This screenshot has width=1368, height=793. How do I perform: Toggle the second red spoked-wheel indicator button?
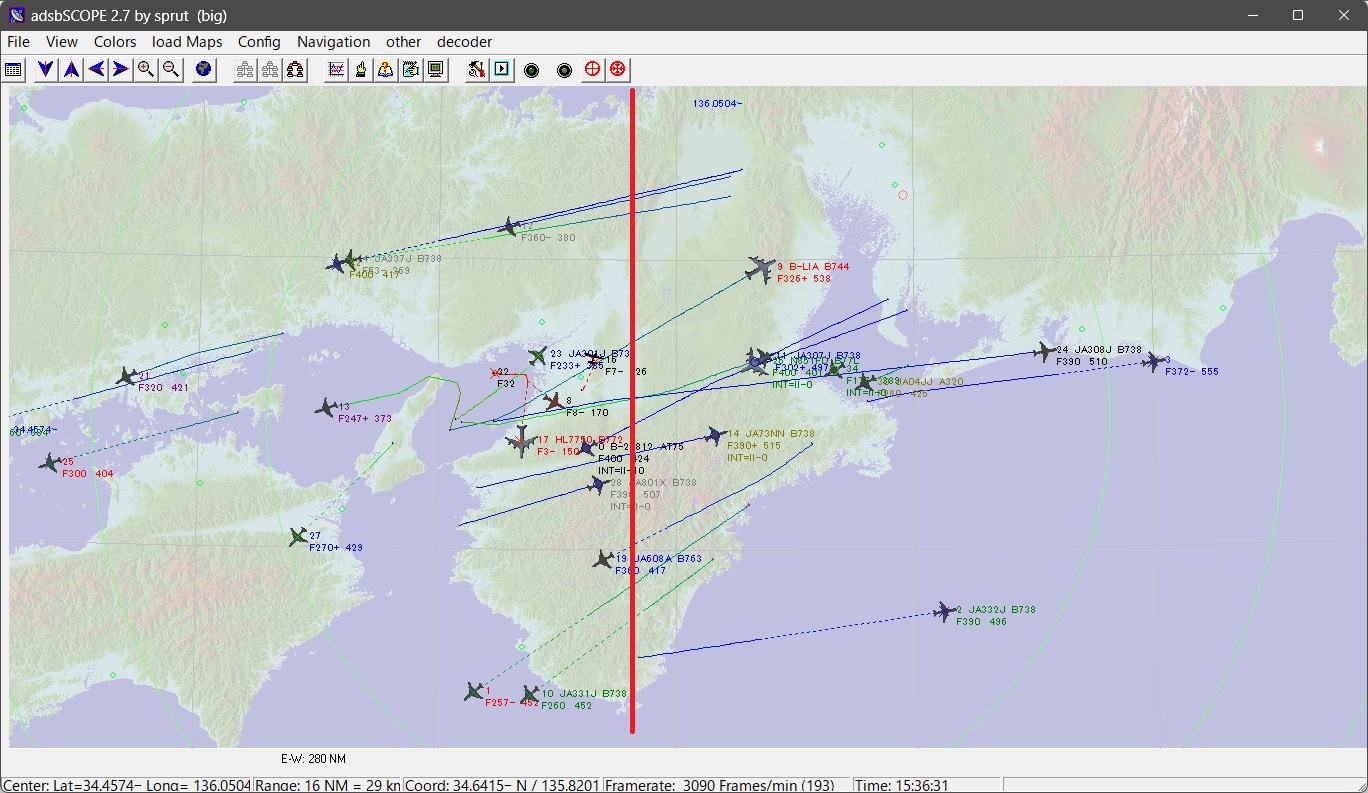[617, 69]
